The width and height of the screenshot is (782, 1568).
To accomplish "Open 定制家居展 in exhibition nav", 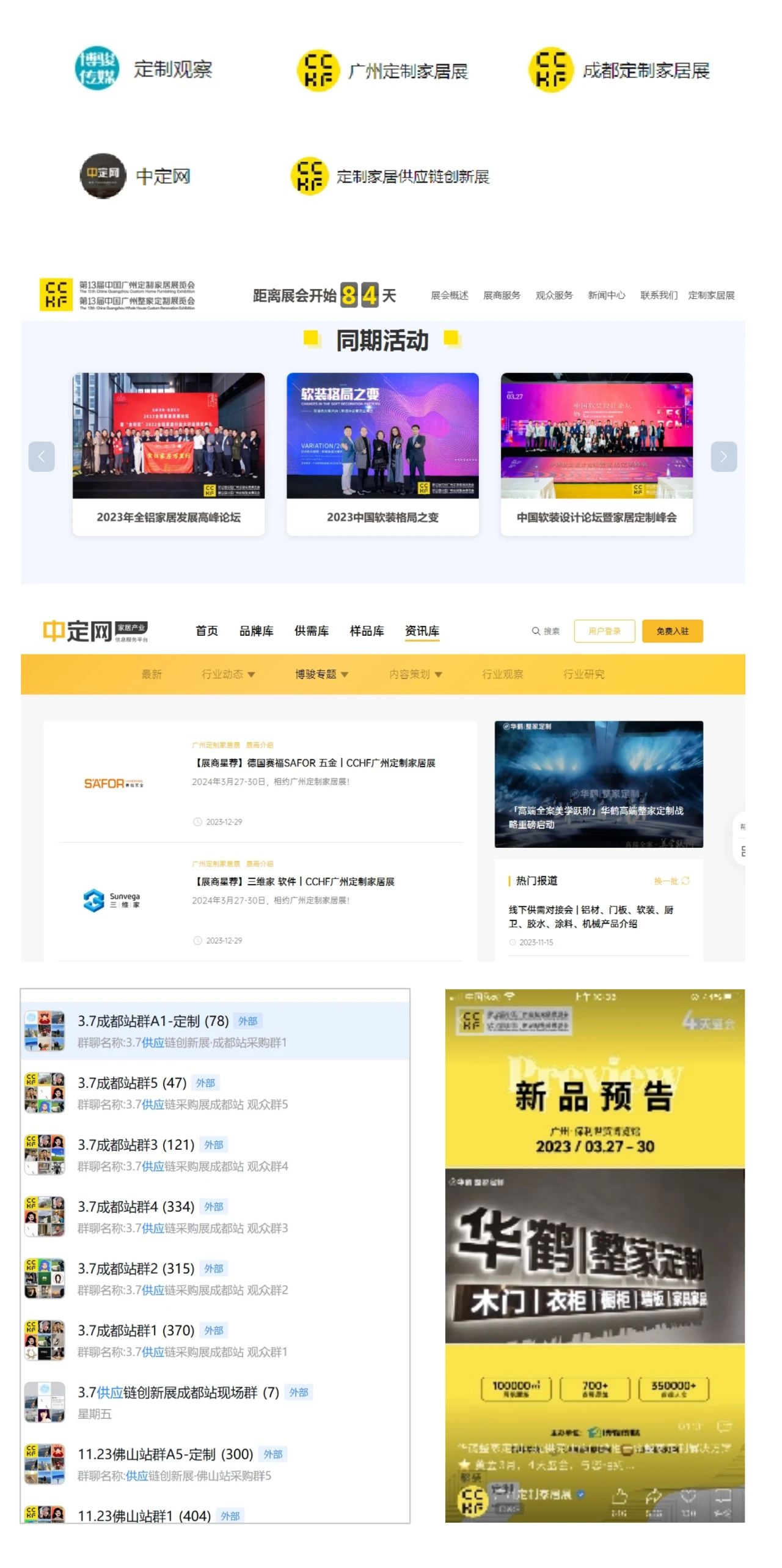I will (x=711, y=295).
